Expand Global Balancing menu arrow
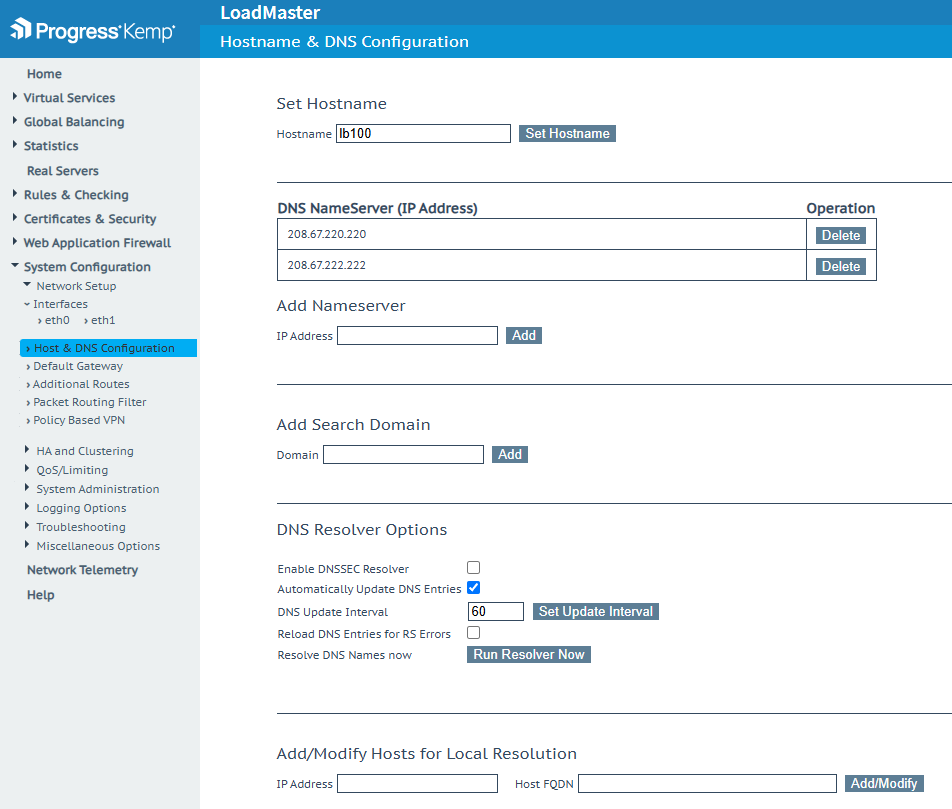Image resolution: width=952 pixels, height=809 pixels. (x=15, y=121)
